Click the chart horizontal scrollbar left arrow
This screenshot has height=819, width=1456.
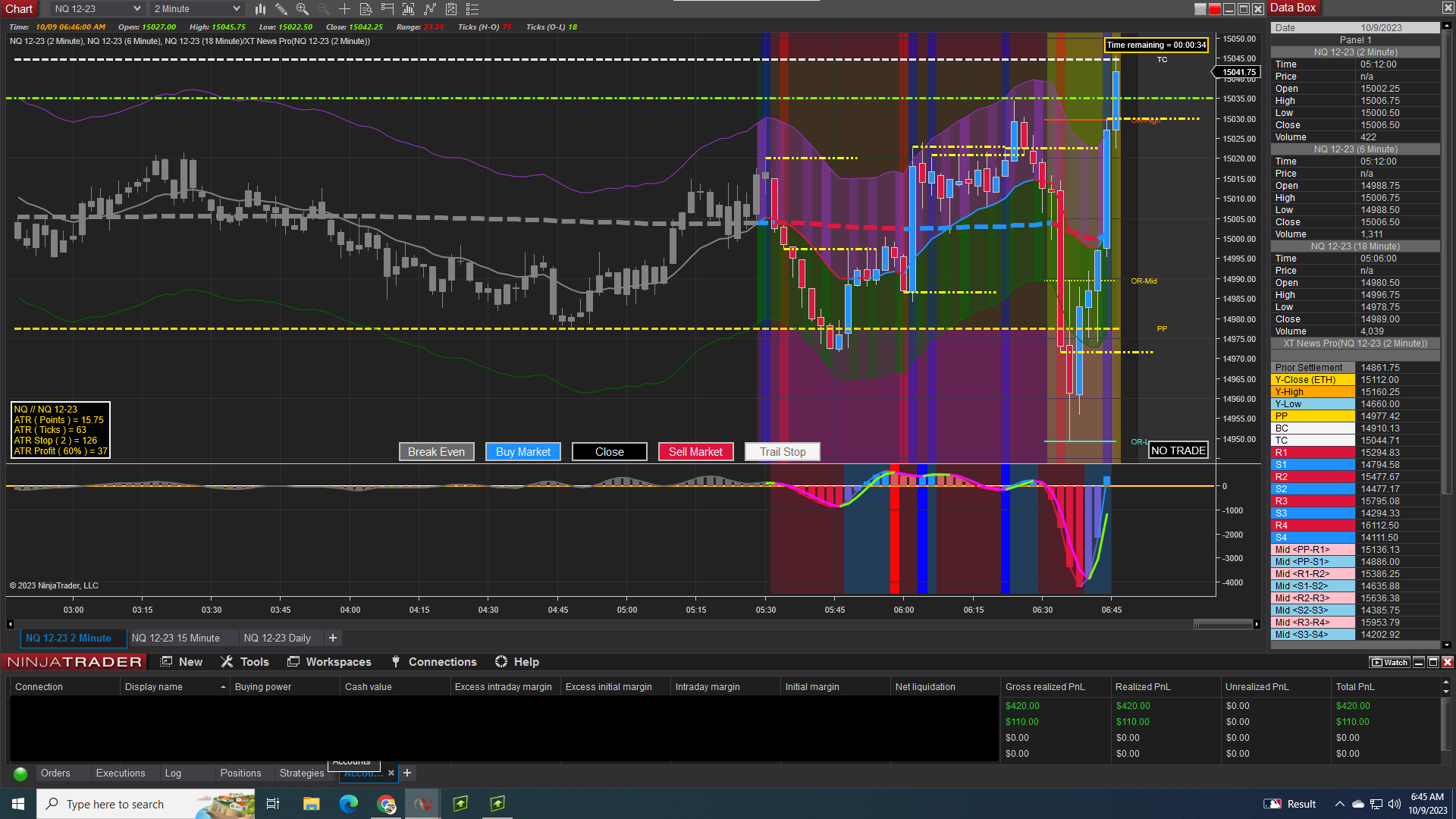tap(10, 624)
